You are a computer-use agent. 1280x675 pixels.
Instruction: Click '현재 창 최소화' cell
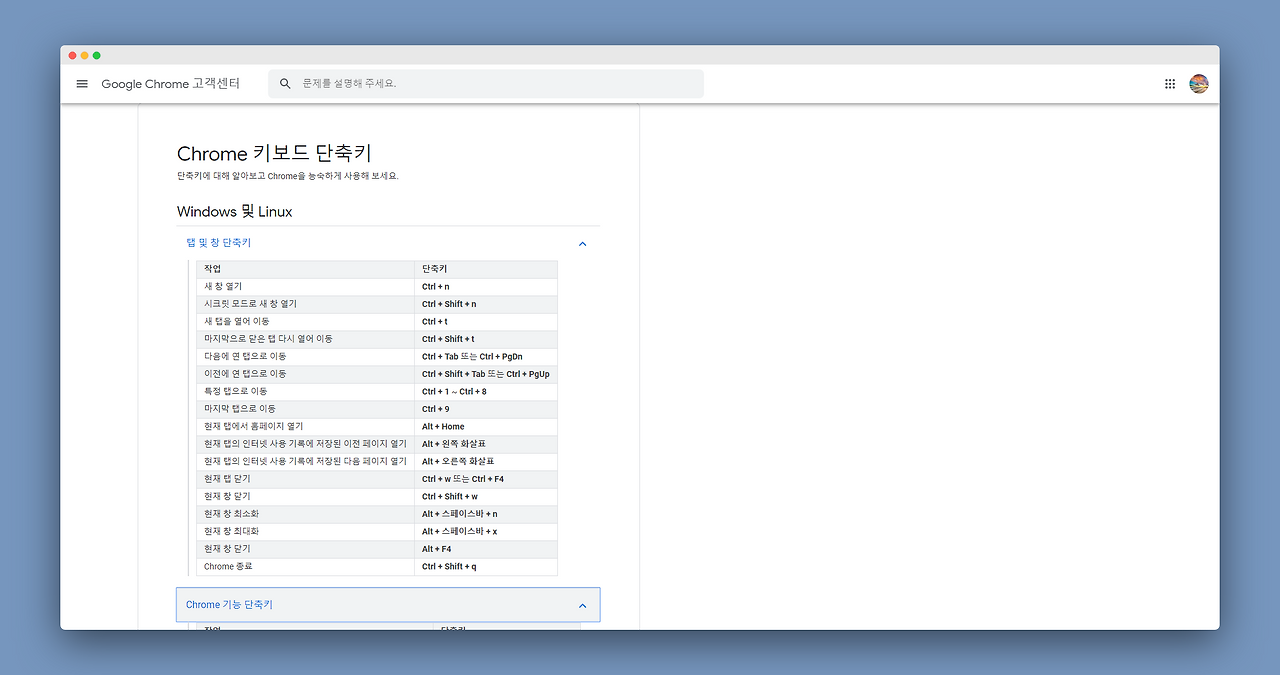click(306, 514)
